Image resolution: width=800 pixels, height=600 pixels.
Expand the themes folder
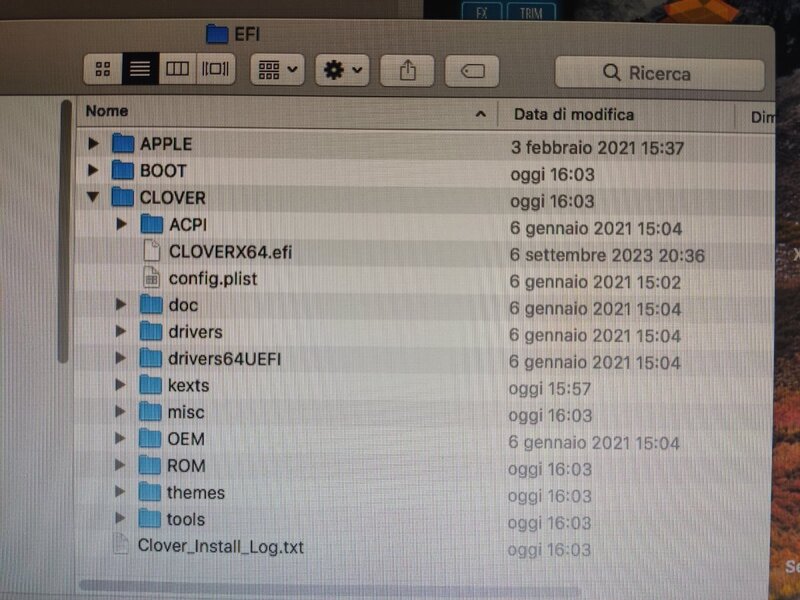click(120, 491)
